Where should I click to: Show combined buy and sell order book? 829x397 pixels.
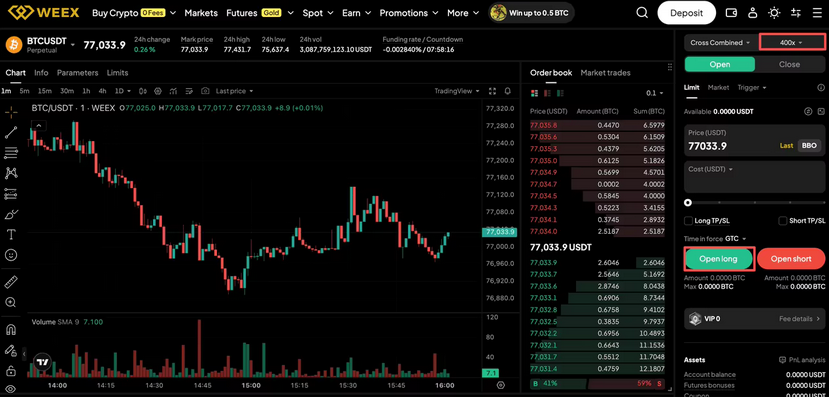[534, 93]
